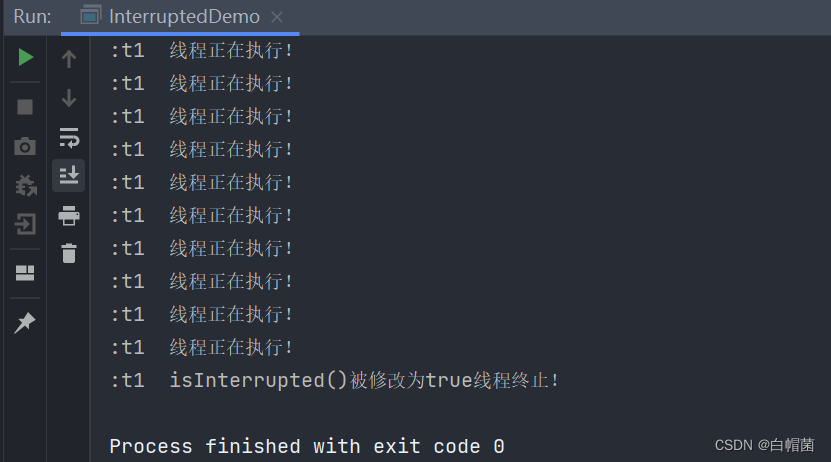Click the Run panel label
The width and height of the screenshot is (831, 462).
pyautogui.click(x=32, y=16)
